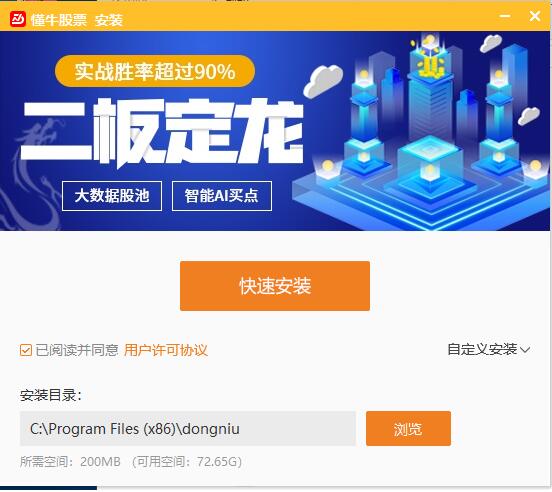Open the 用户许可协议 license agreement link
552x492 pixels.
[165, 350]
